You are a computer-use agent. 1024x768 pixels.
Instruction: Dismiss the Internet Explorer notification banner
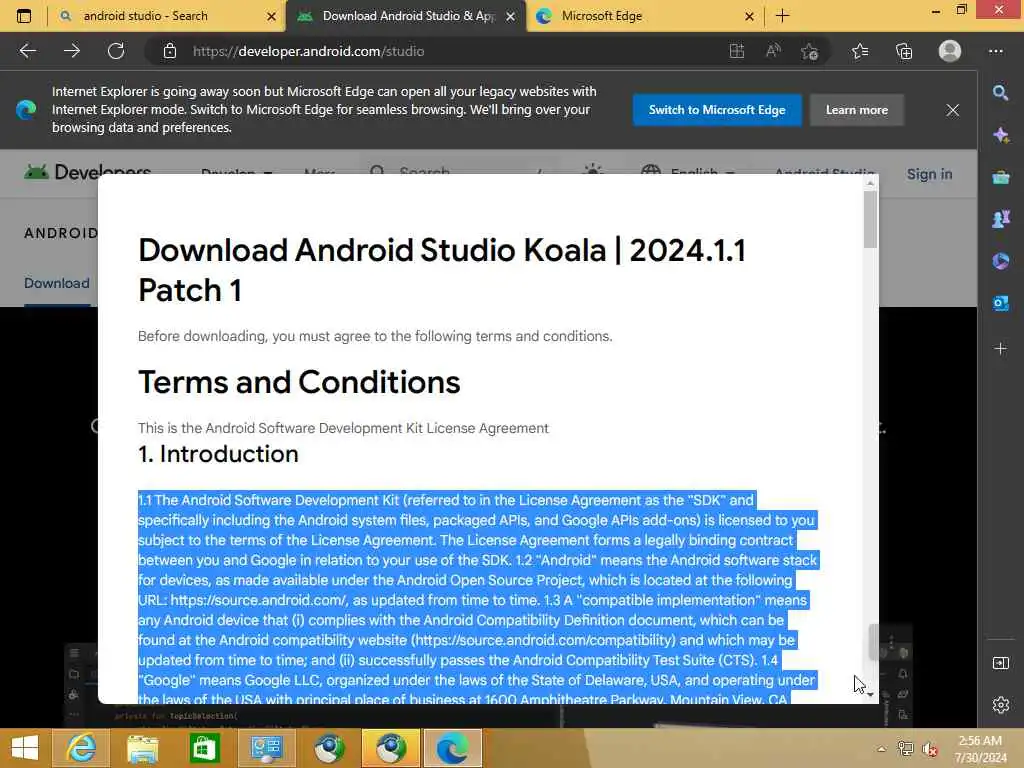pos(953,110)
